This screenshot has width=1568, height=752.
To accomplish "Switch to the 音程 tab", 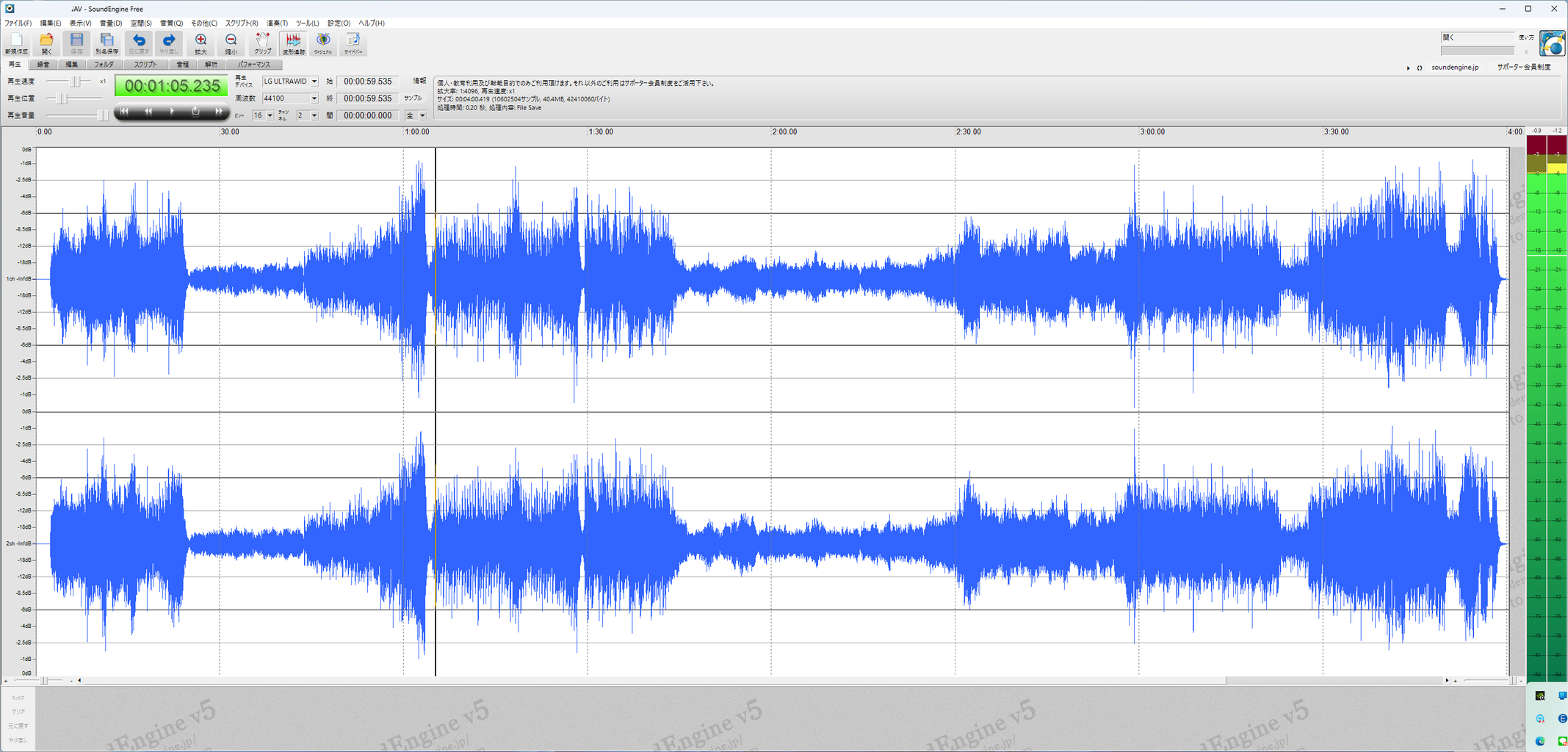I will tap(183, 65).
